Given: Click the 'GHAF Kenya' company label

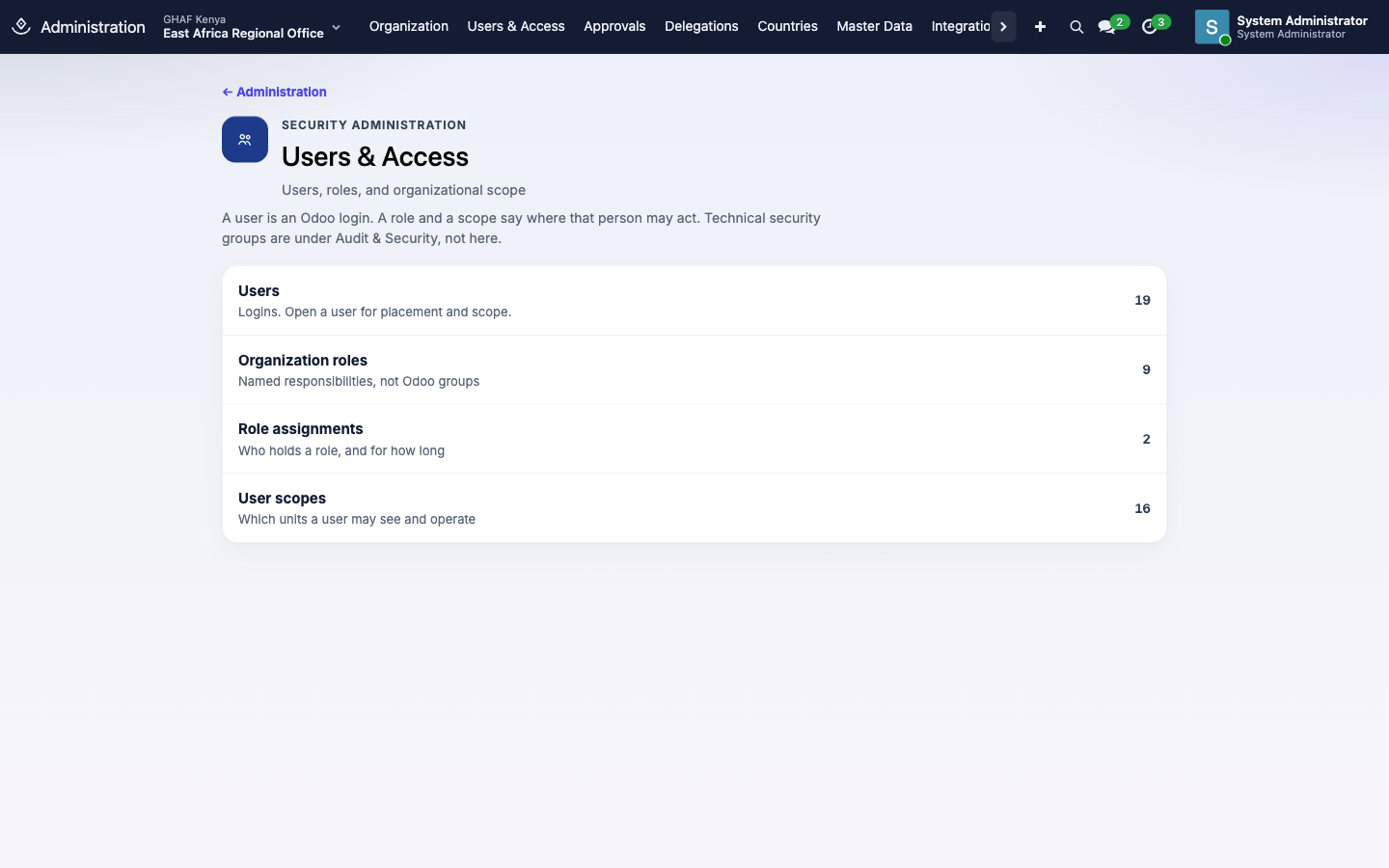Looking at the screenshot, I should tap(195, 19).
